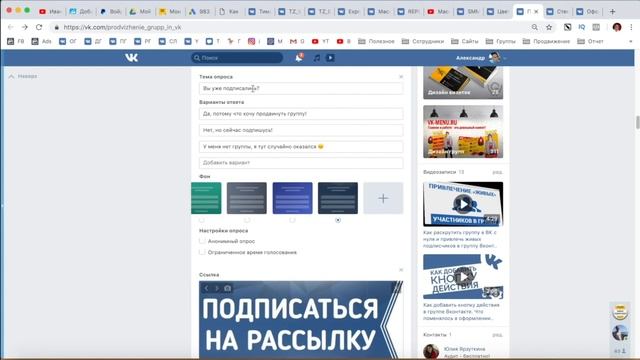640x360 pixels.
Task: Select the blue poll background radio
Action: click(x=292, y=220)
